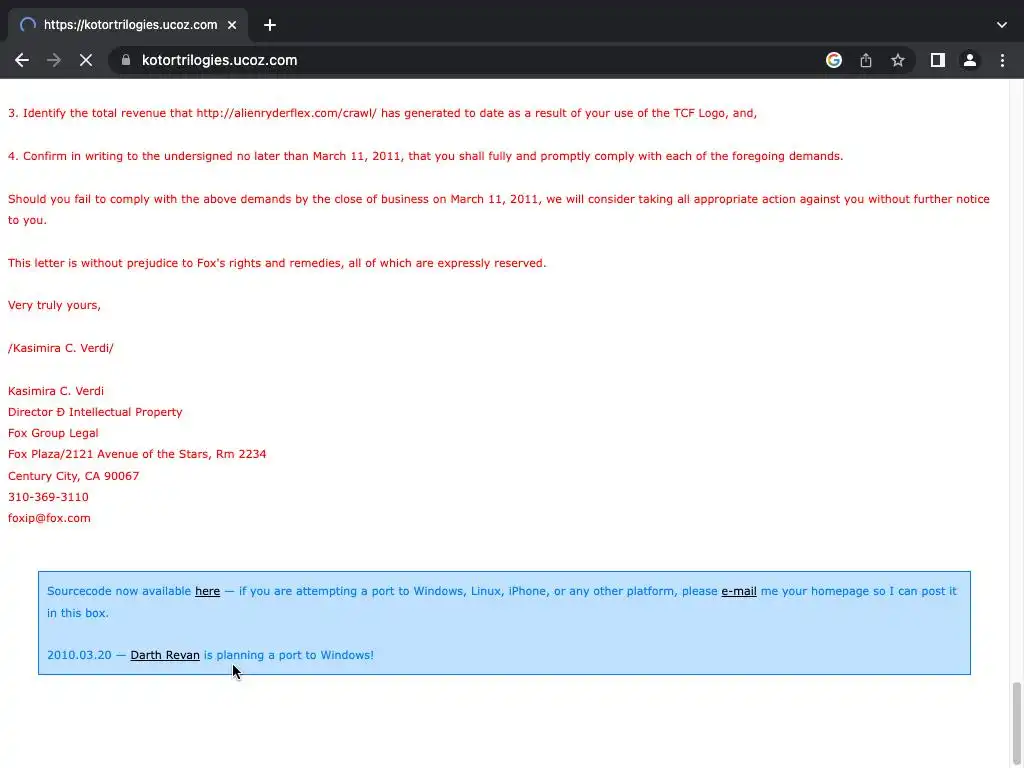Close the kotortrilogies tab

point(232,25)
